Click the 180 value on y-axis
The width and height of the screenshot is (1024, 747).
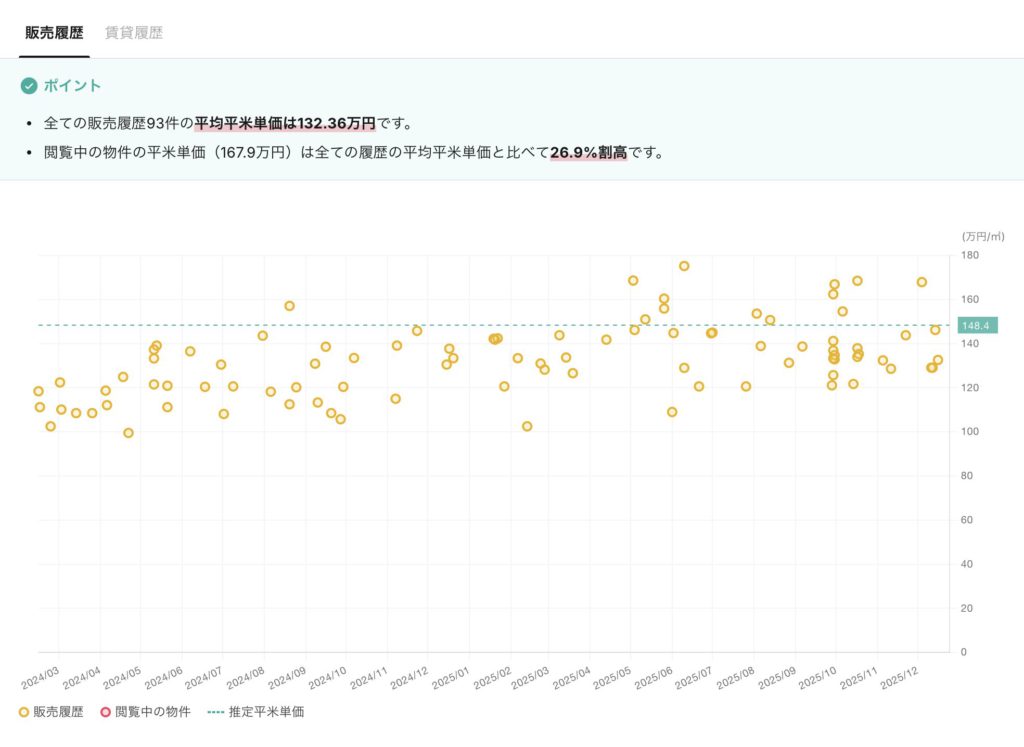969,256
